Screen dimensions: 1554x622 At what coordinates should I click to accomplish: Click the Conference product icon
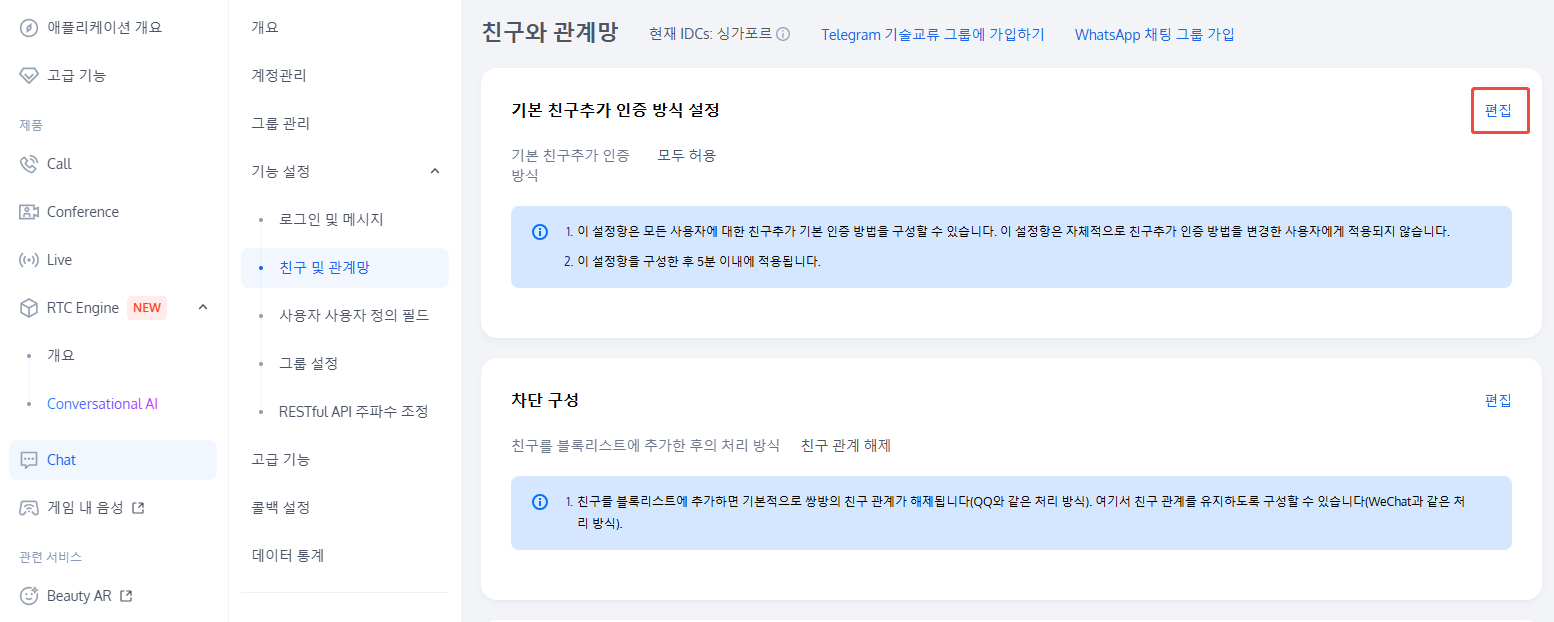pos(29,212)
